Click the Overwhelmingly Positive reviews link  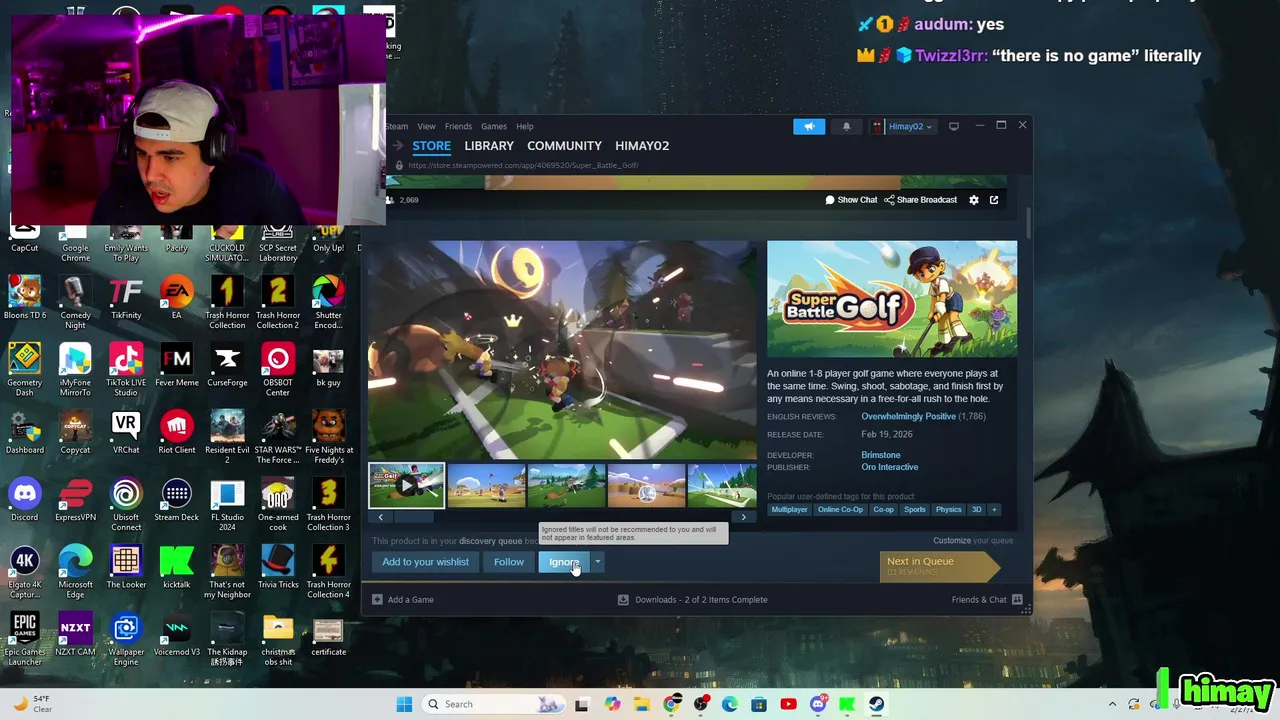[x=908, y=416]
